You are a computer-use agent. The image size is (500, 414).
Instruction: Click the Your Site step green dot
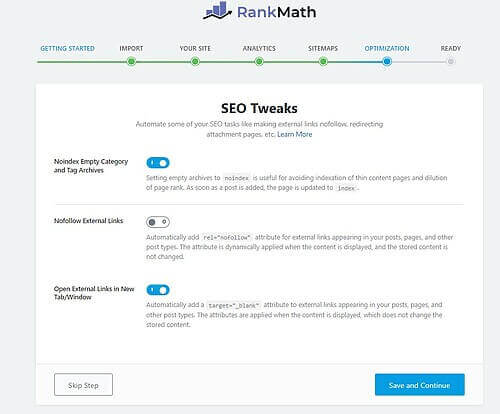coord(195,62)
